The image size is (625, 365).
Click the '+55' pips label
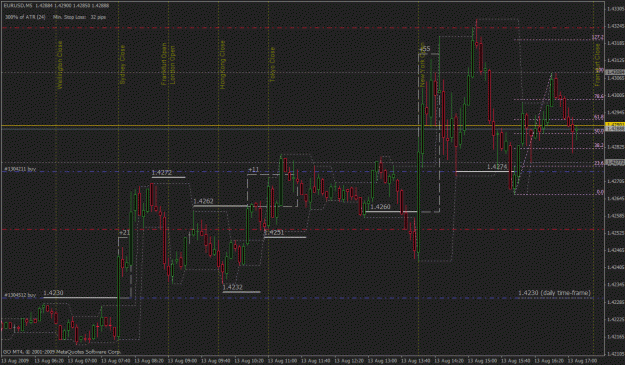tap(425, 49)
